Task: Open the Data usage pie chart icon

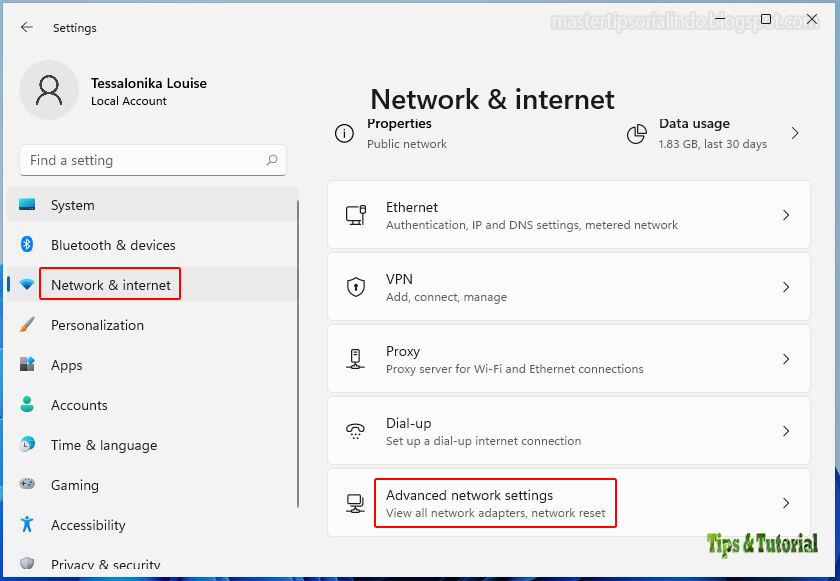Action: coord(637,133)
